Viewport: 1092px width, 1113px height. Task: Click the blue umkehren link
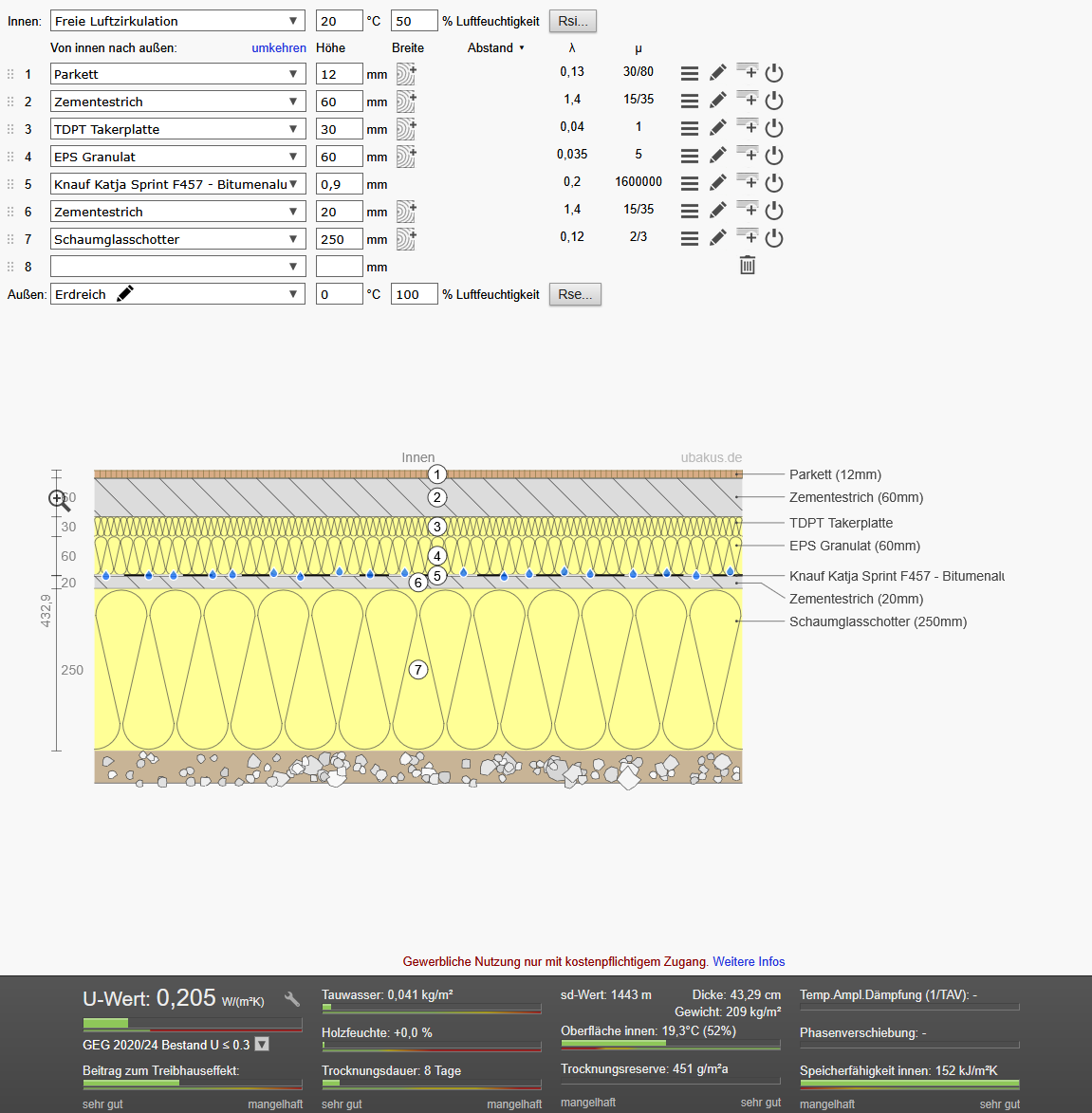279,47
